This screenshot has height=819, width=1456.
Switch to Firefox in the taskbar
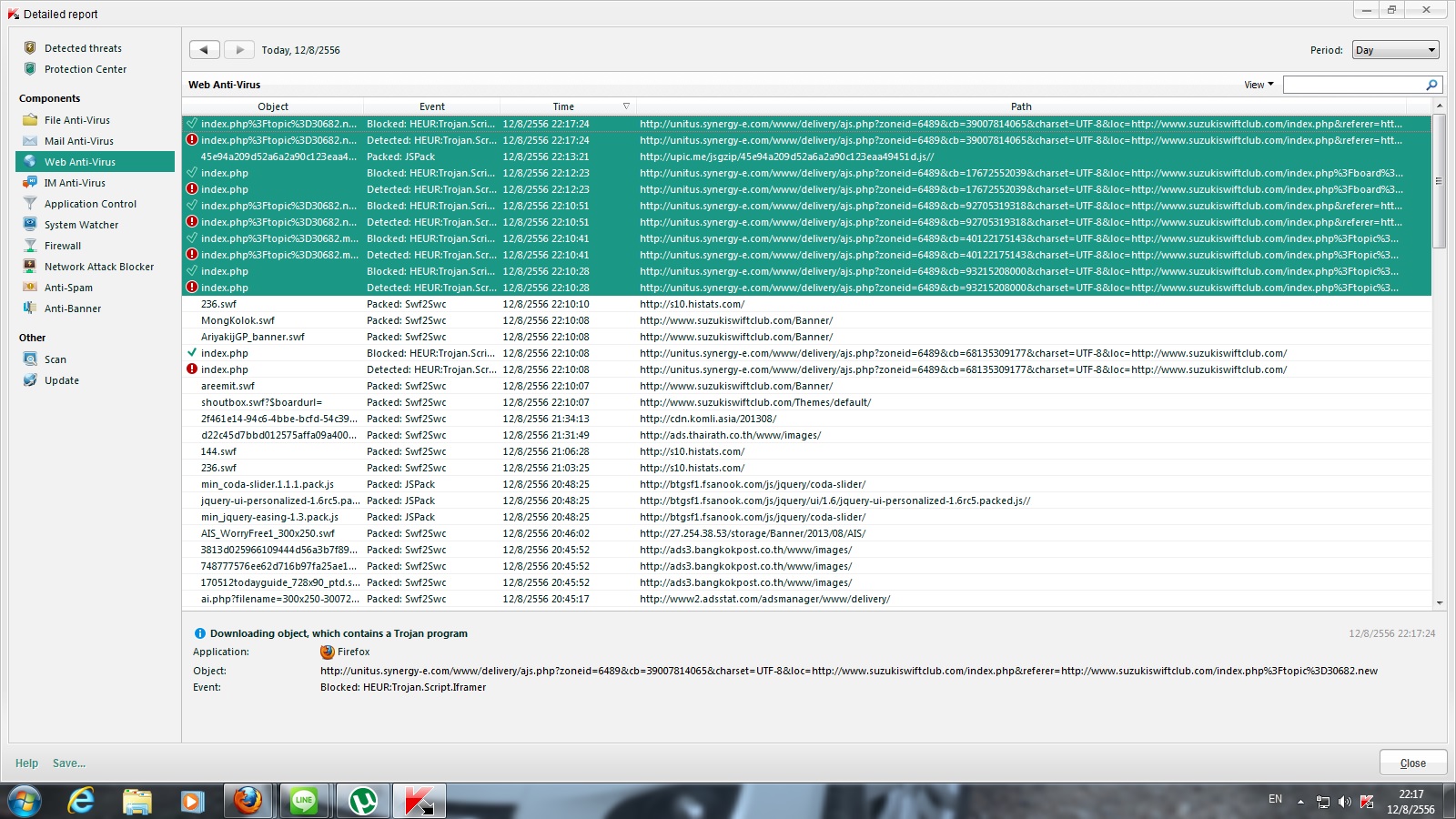pyautogui.click(x=248, y=801)
